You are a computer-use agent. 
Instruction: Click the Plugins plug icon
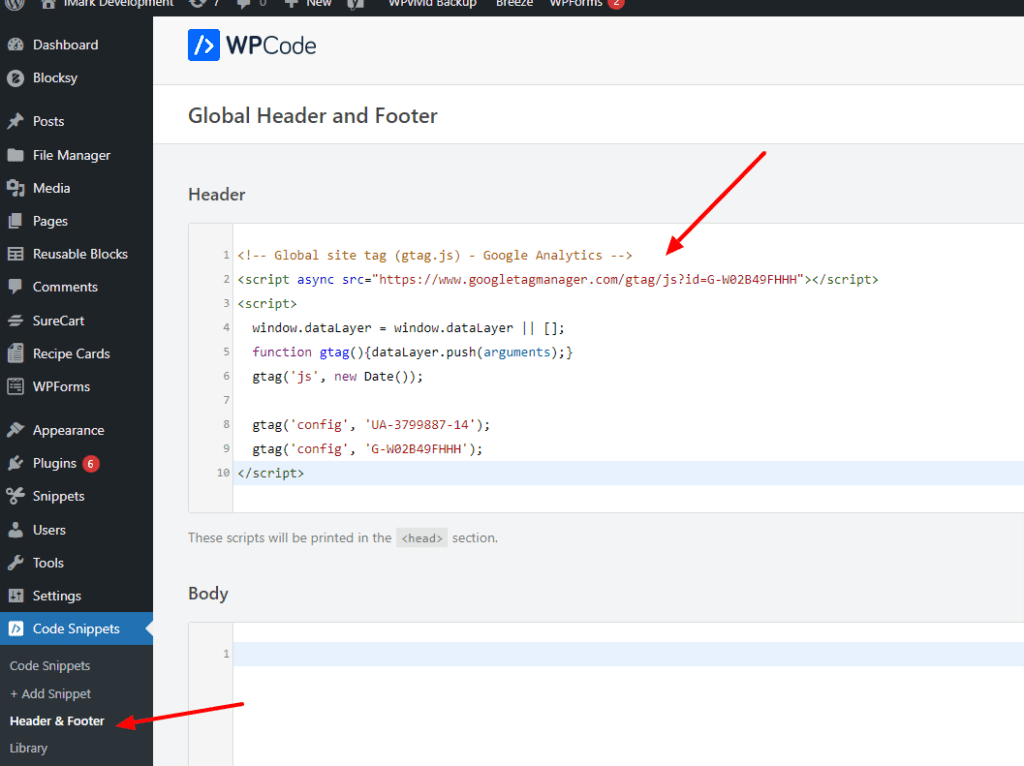coord(16,463)
